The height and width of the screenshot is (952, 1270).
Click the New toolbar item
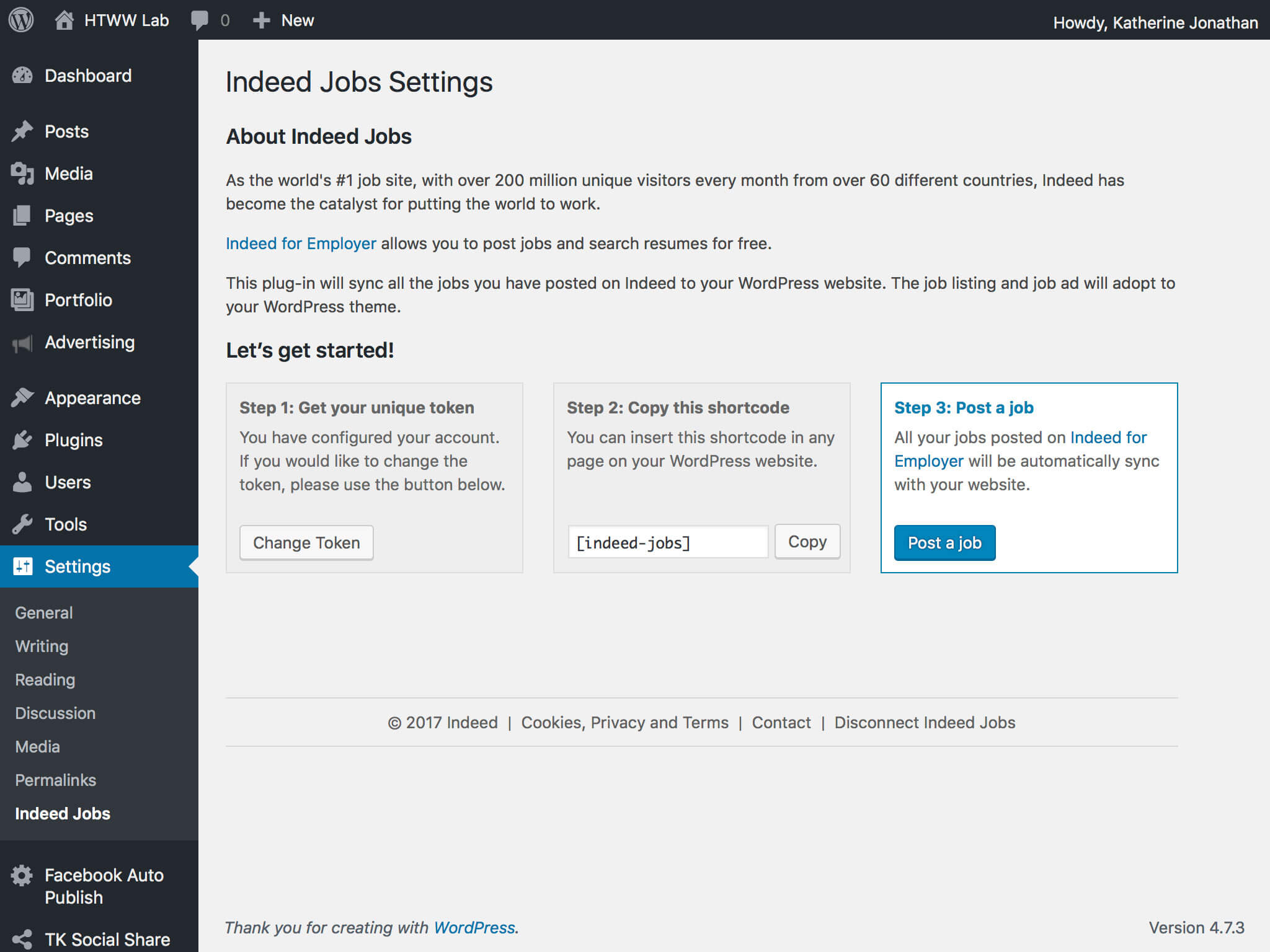[x=282, y=18]
